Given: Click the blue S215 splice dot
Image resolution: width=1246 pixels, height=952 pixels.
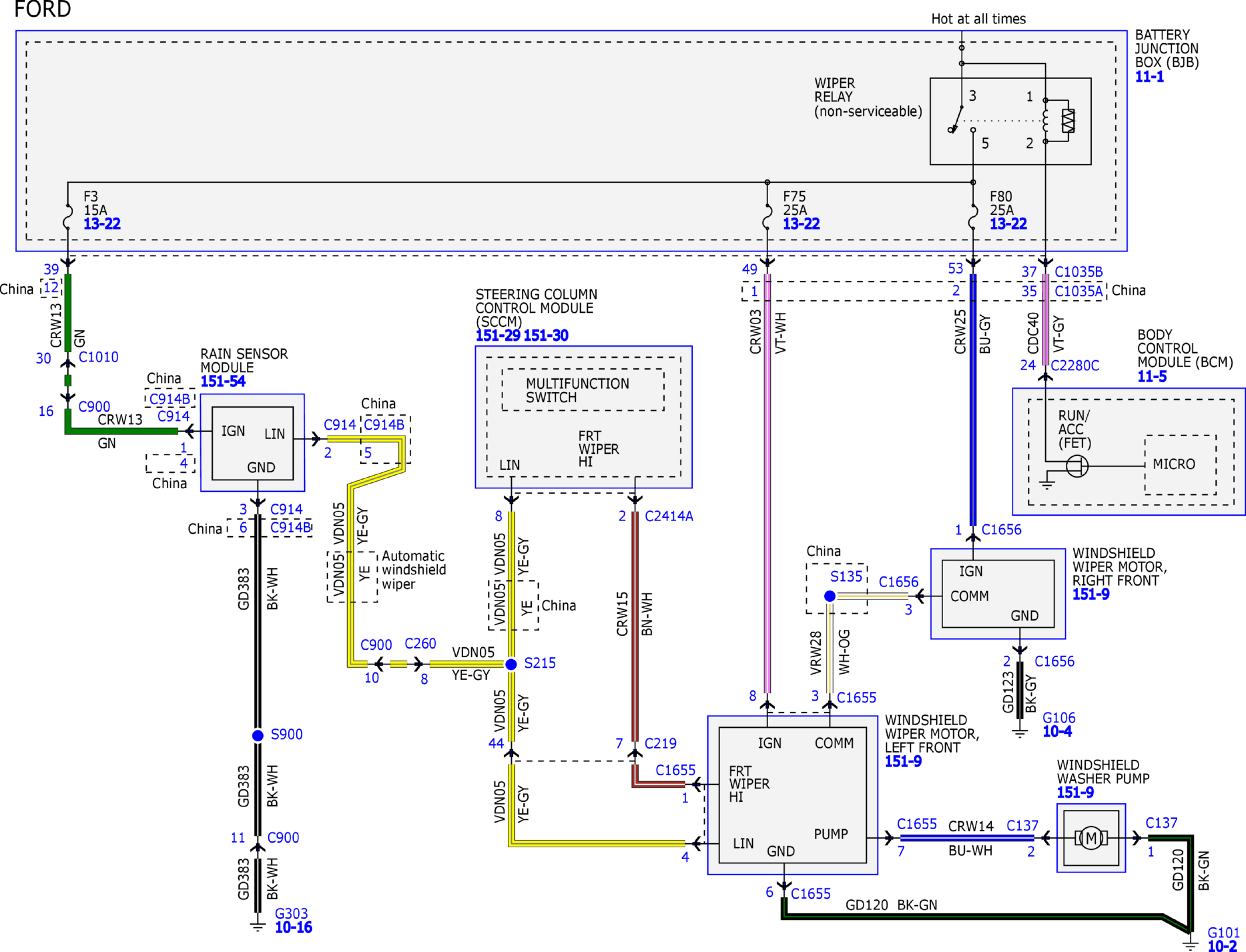Looking at the screenshot, I should pyautogui.click(x=511, y=664).
